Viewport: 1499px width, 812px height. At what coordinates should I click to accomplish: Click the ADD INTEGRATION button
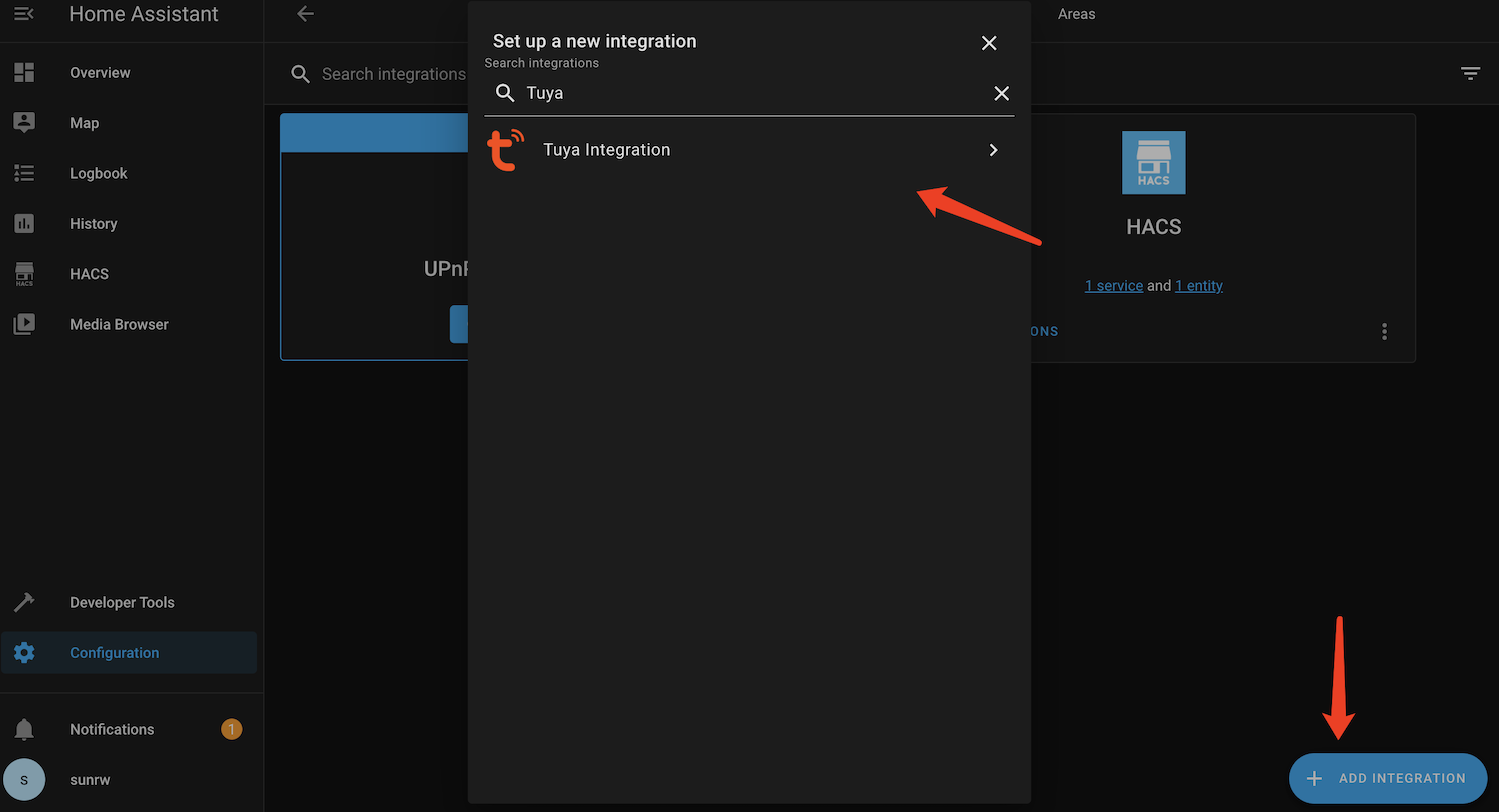[1388, 778]
